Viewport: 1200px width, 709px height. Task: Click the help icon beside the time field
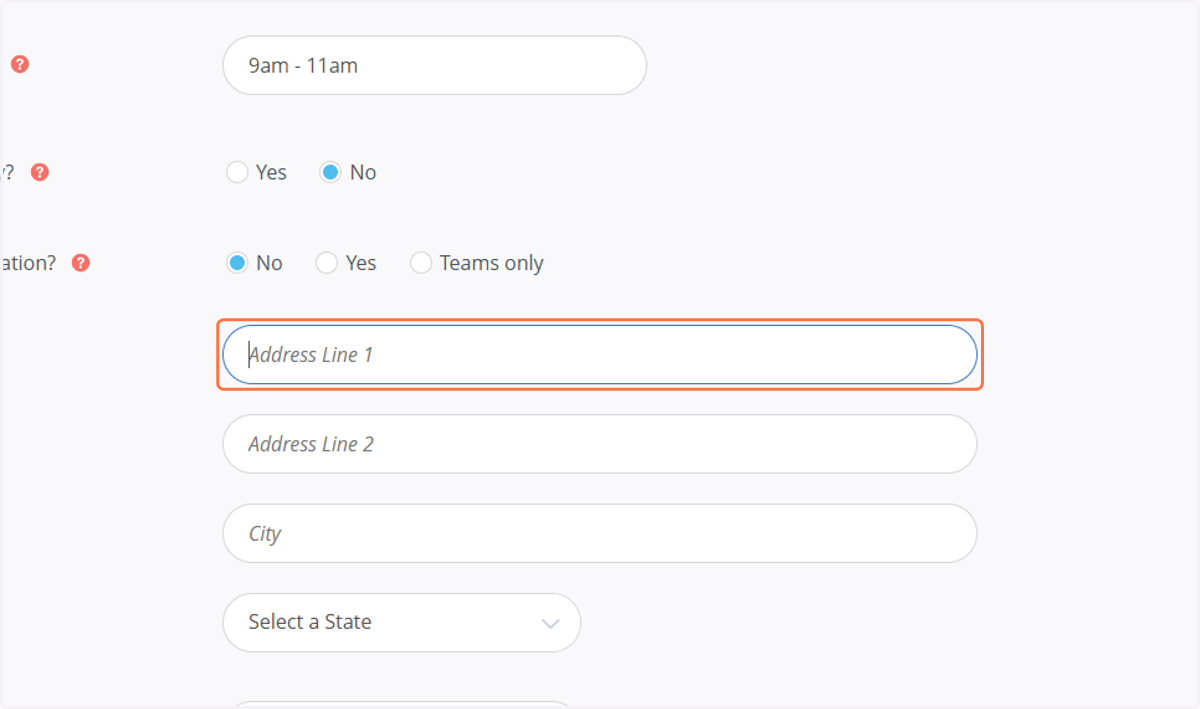point(20,64)
